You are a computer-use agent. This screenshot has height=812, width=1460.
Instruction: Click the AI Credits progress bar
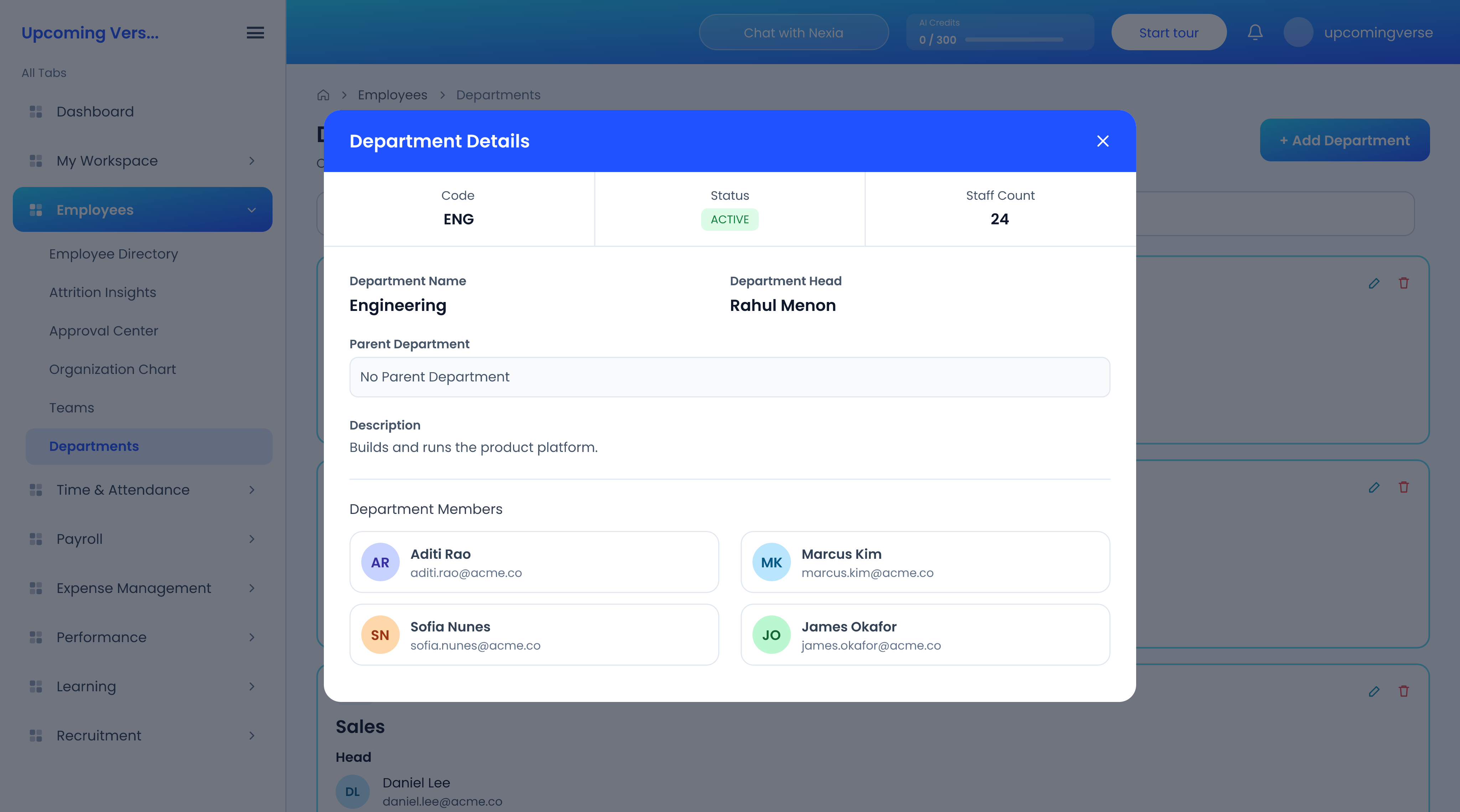pos(1013,40)
